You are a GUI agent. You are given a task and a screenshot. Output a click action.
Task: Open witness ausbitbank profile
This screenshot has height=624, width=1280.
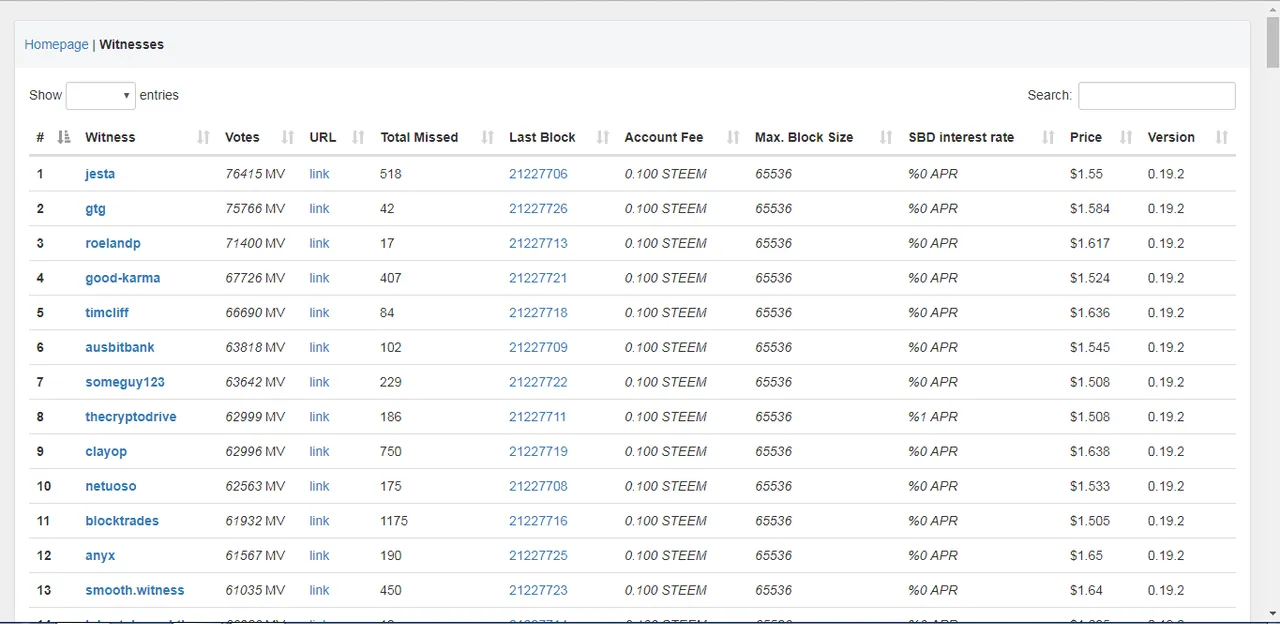pos(120,347)
